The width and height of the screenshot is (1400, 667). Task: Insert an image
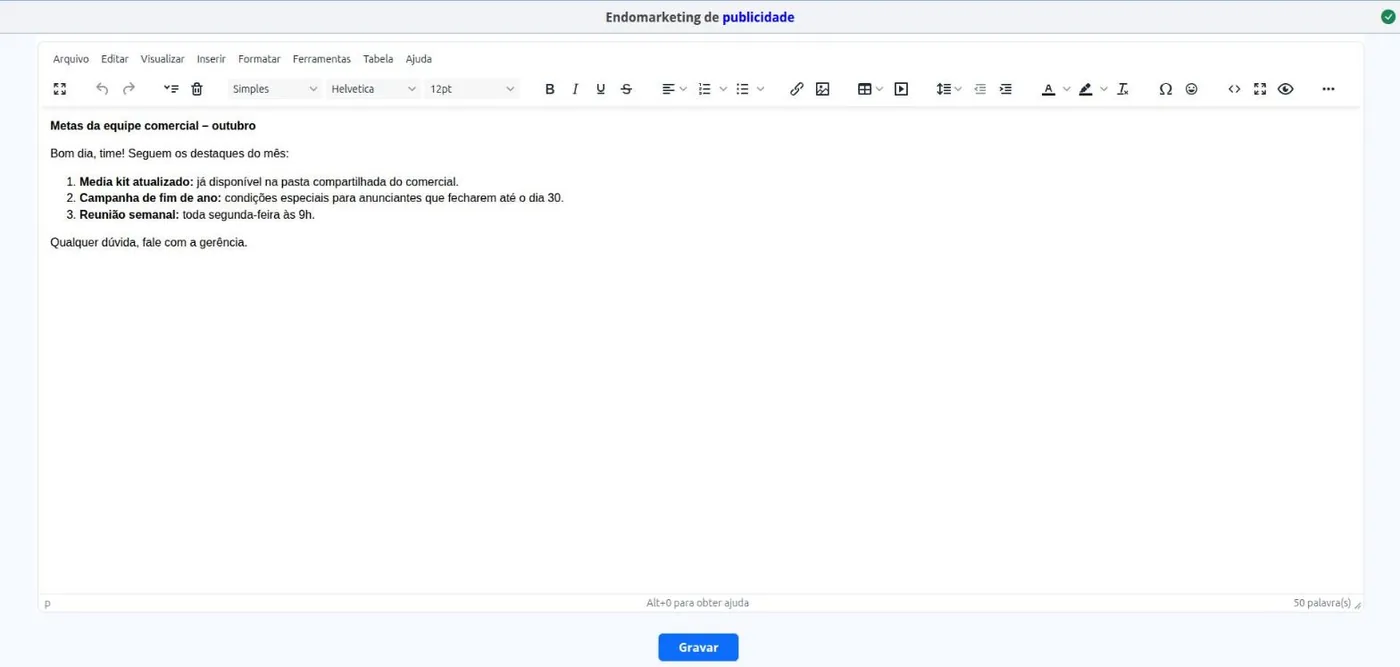[823, 89]
